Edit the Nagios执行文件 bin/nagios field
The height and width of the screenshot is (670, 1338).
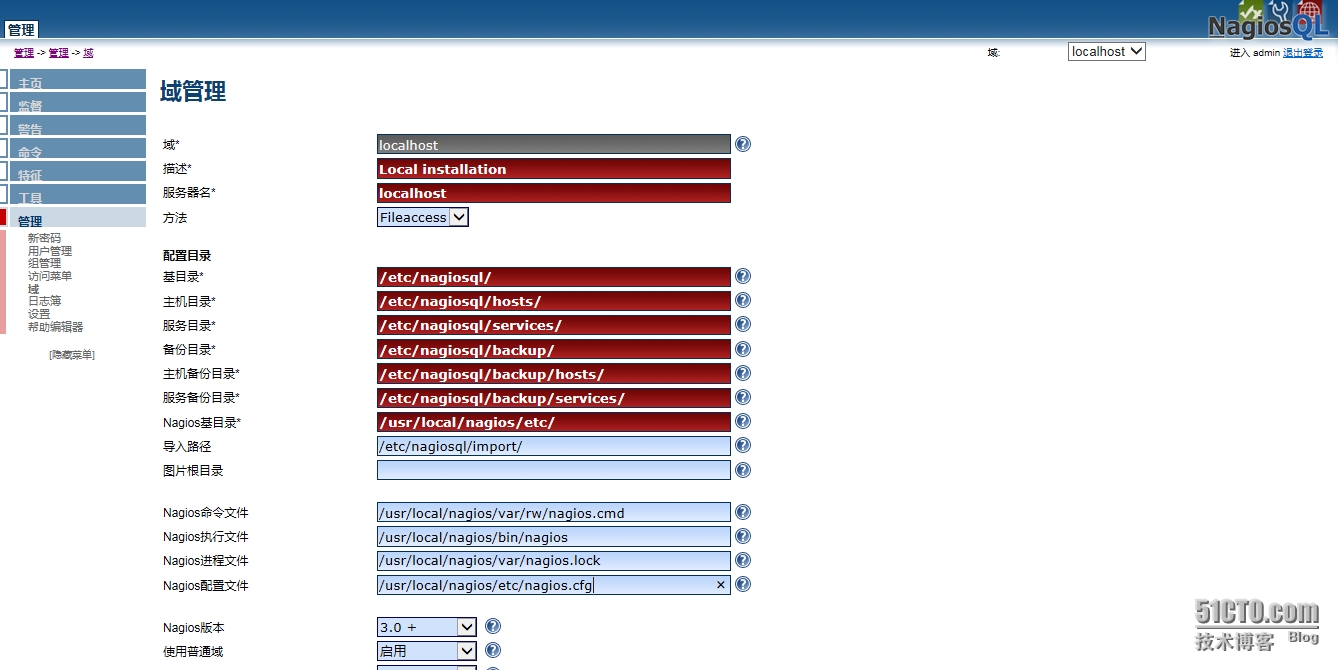pos(554,537)
